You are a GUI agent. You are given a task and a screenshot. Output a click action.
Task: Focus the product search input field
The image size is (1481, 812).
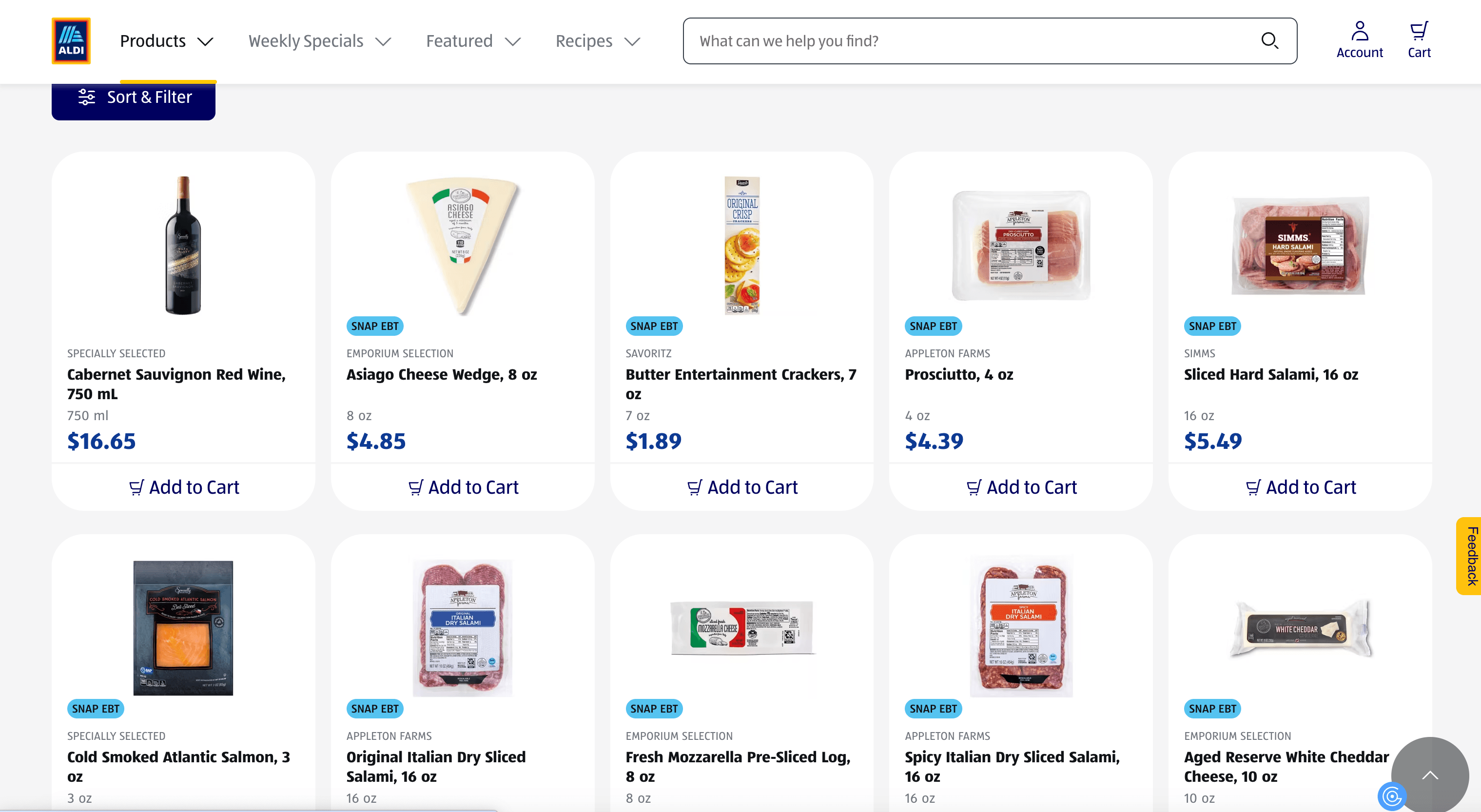pyautogui.click(x=972, y=41)
